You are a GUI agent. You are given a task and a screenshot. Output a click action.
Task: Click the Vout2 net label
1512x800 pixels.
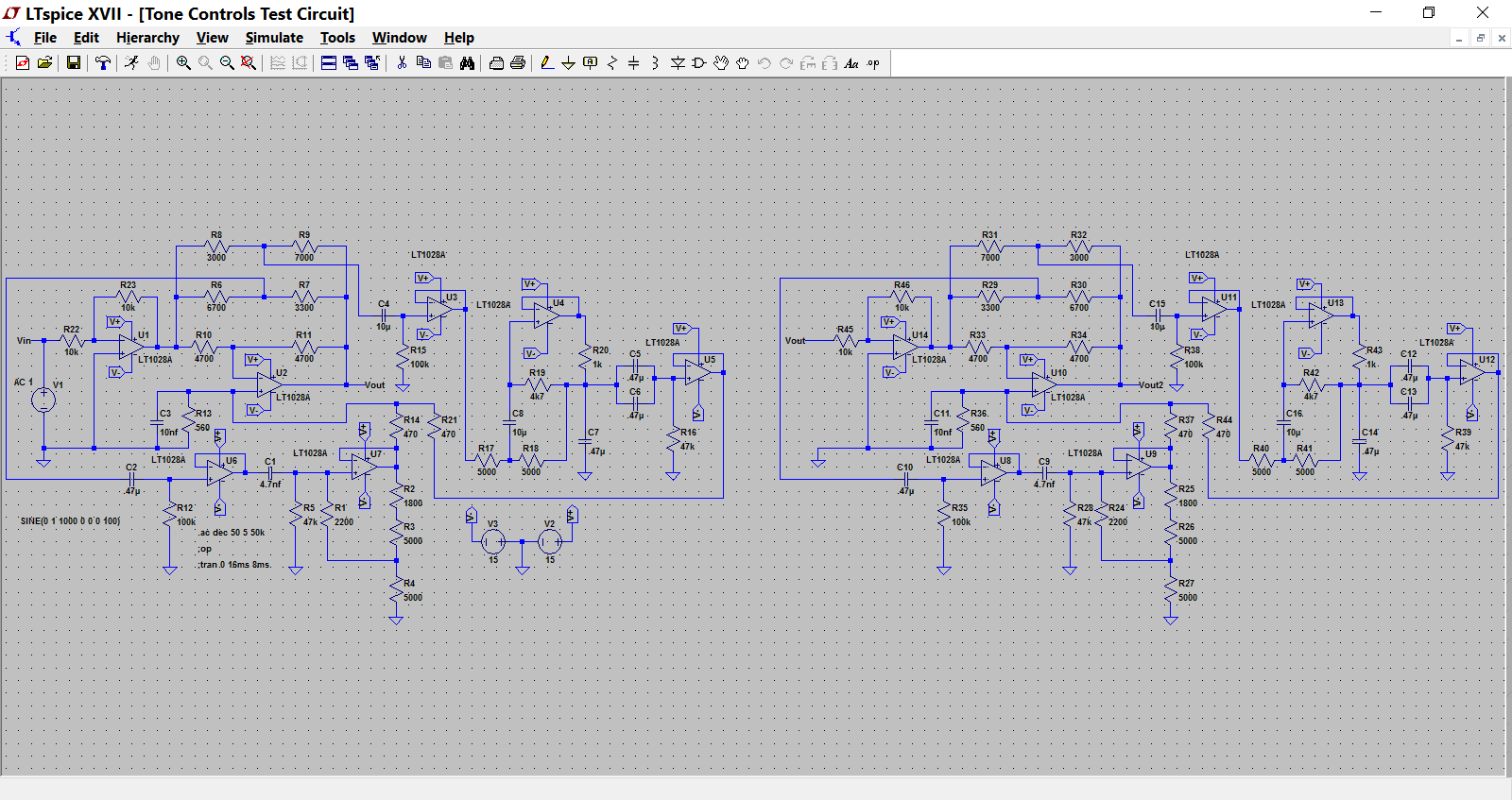point(1151,384)
